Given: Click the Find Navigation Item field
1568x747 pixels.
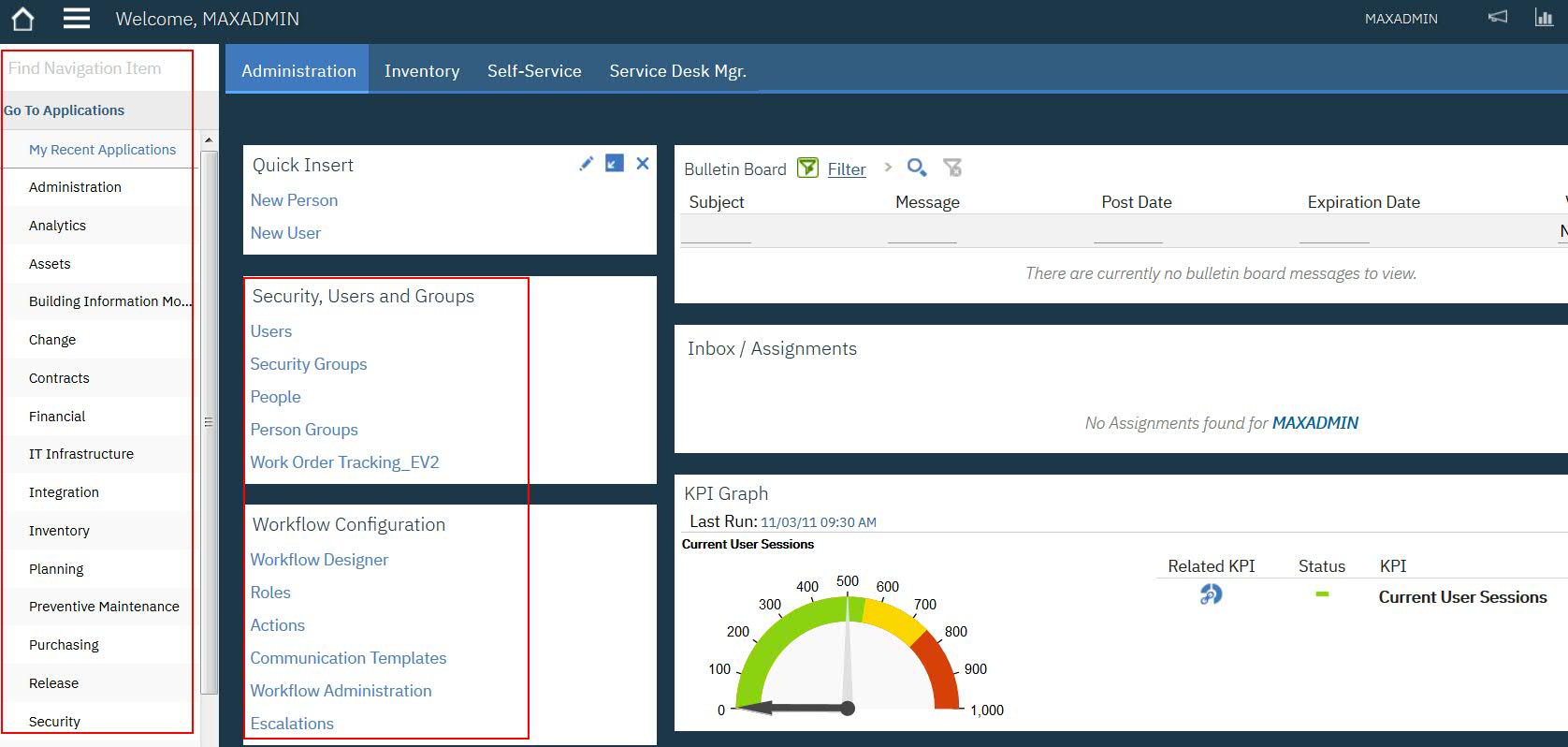Looking at the screenshot, I should [98, 68].
